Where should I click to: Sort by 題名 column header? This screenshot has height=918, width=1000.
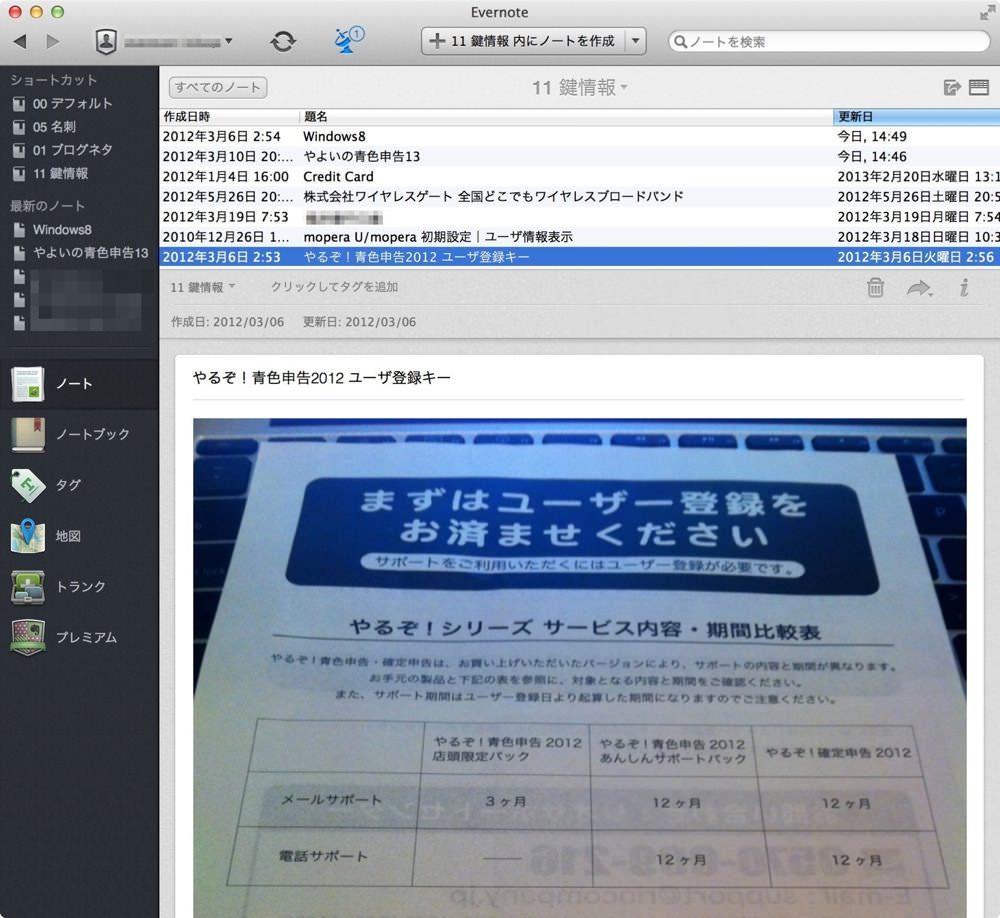pyautogui.click(x=566, y=117)
